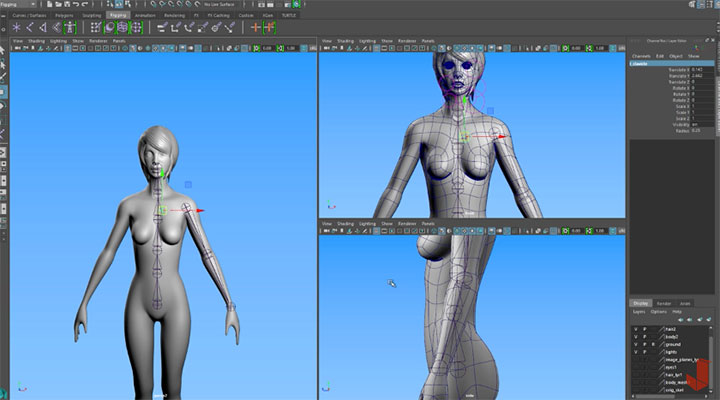Open the left viewport Renderer menu
The image size is (720, 400).
pyautogui.click(x=98, y=41)
